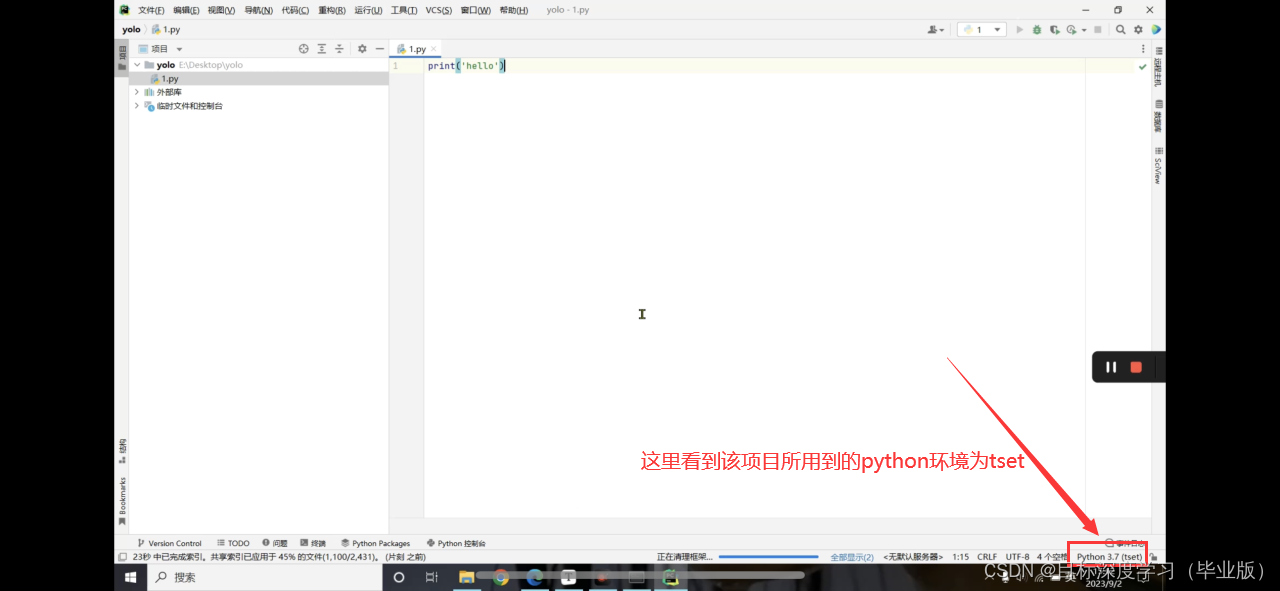Open the 代码(C) menu
The image size is (1280, 591).
click(295, 10)
